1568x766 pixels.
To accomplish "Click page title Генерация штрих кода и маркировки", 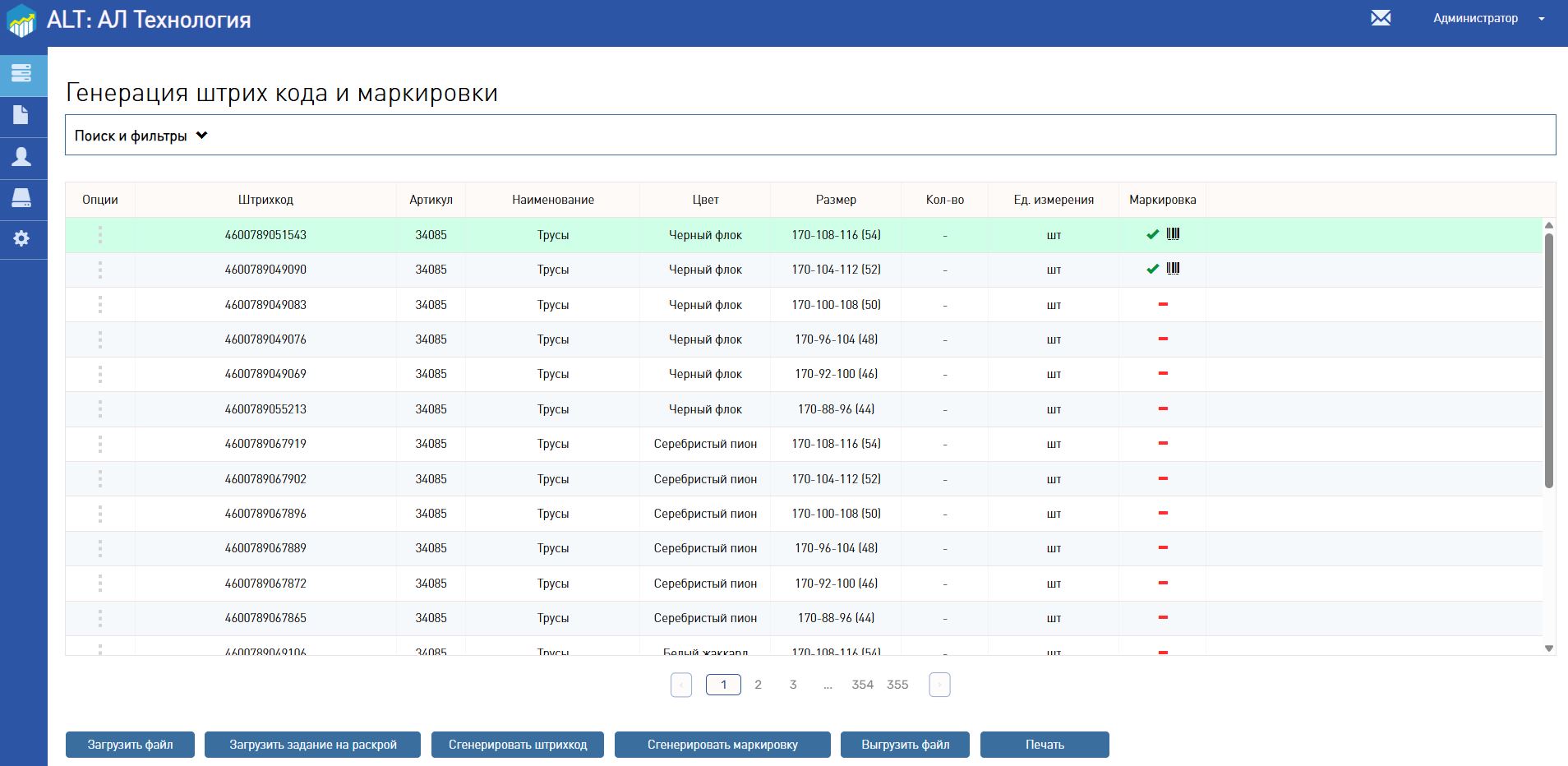I will [x=282, y=93].
